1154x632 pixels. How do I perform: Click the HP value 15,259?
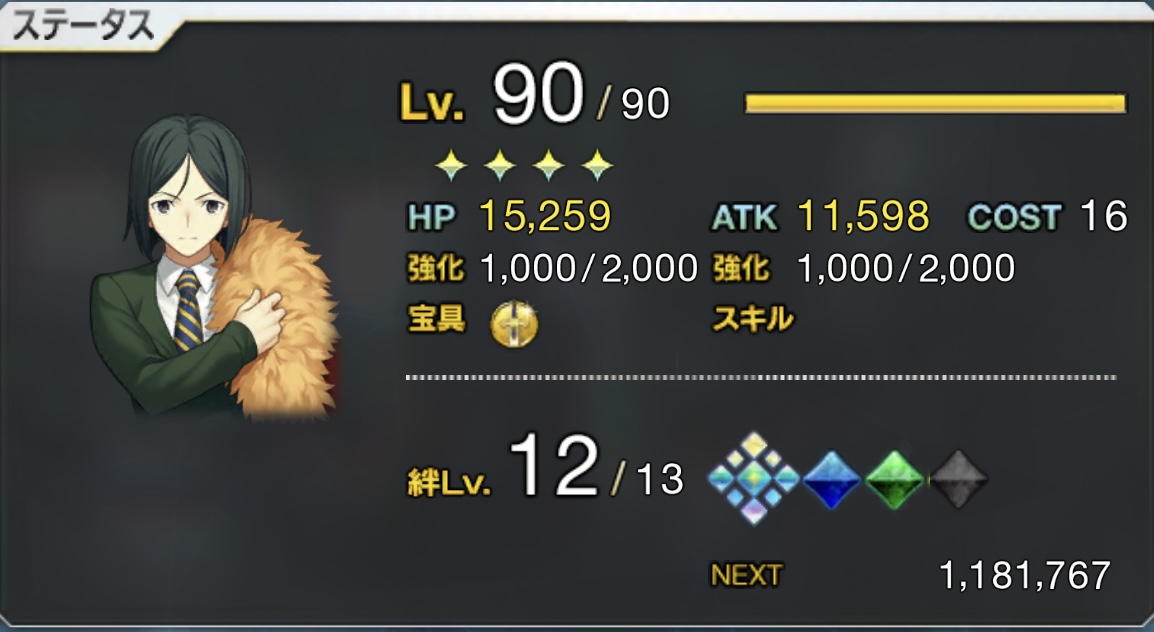pos(545,216)
